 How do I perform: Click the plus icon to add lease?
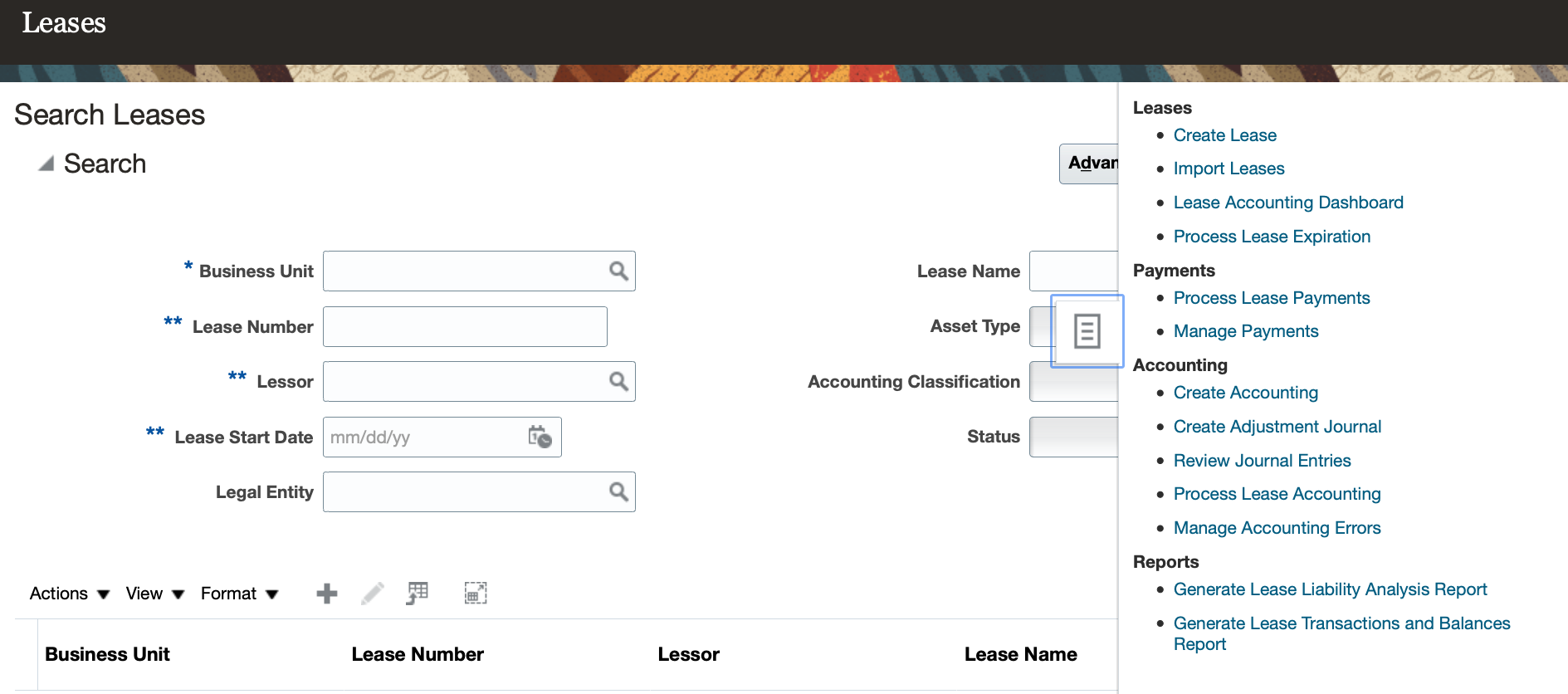pyautogui.click(x=327, y=594)
